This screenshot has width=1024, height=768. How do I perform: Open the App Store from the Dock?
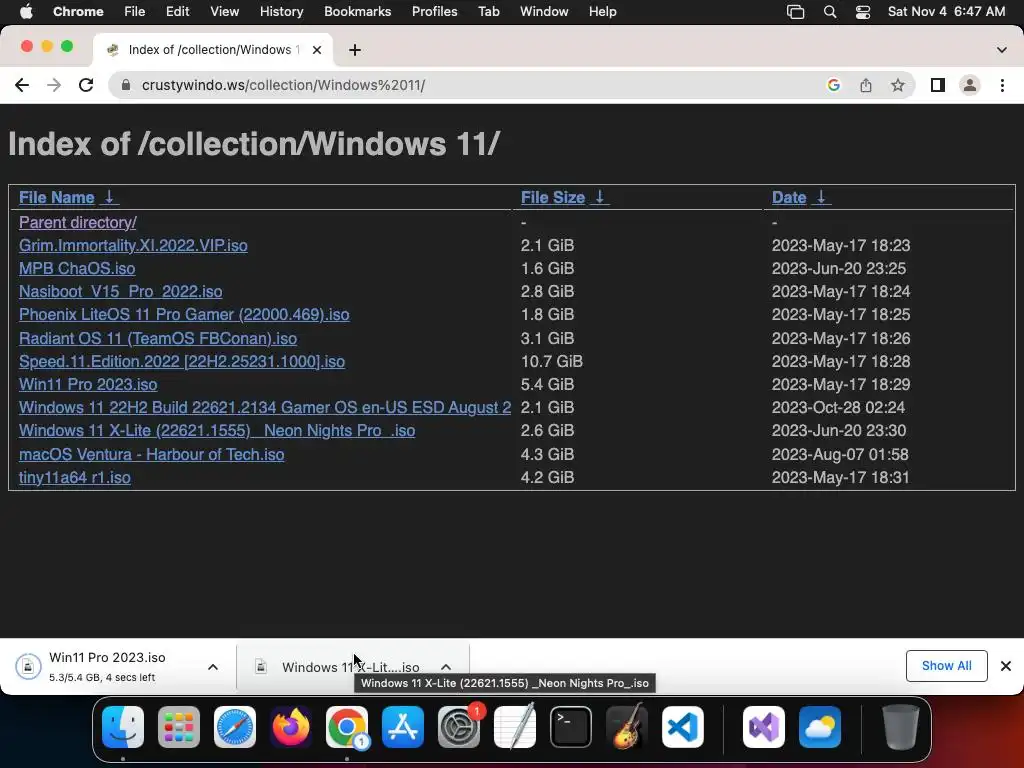(403, 727)
